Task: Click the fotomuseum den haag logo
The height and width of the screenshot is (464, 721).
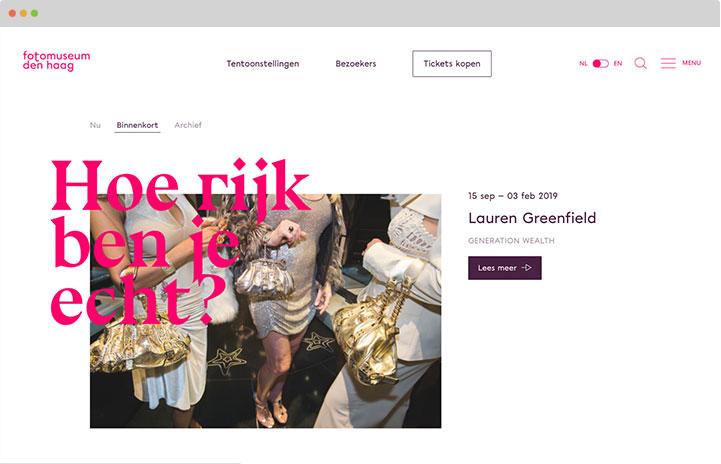Action: click(x=56, y=61)
